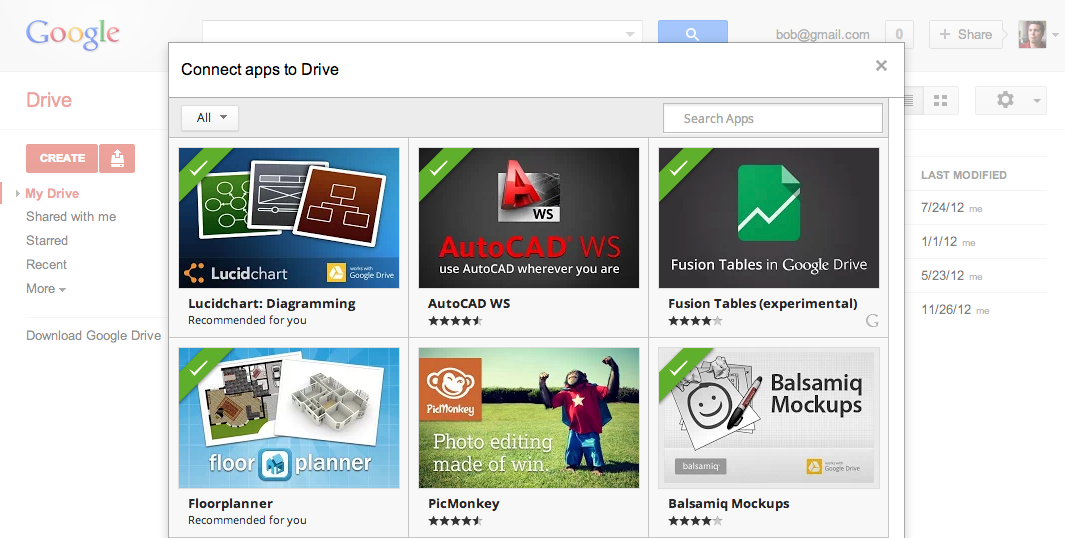Select the row modified 1/1/12
Image resolution: width=1065 pixels, height=538 pixels.
tap(976, 242)
